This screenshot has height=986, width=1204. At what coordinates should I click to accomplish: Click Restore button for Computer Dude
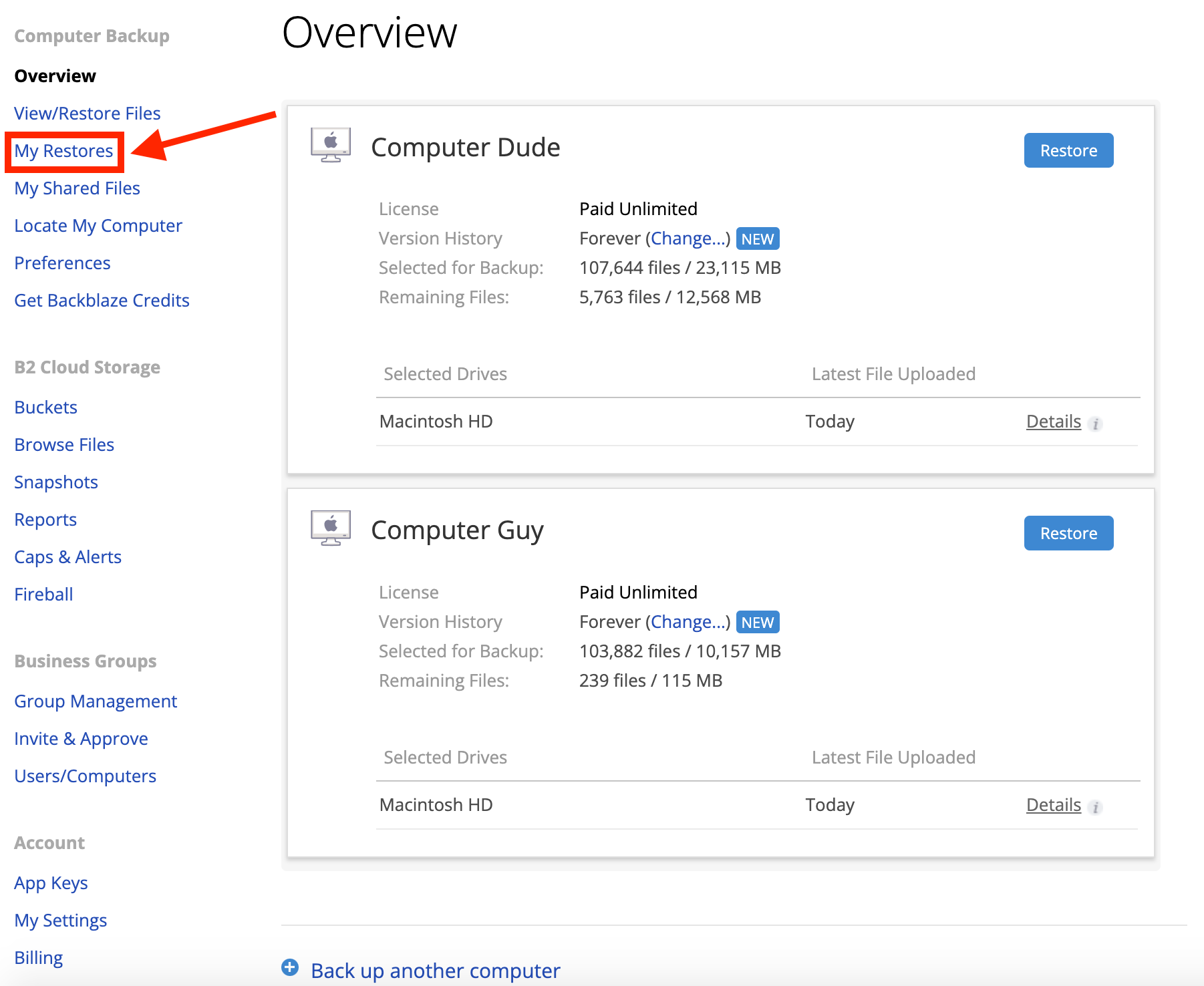click(1068, 150)
